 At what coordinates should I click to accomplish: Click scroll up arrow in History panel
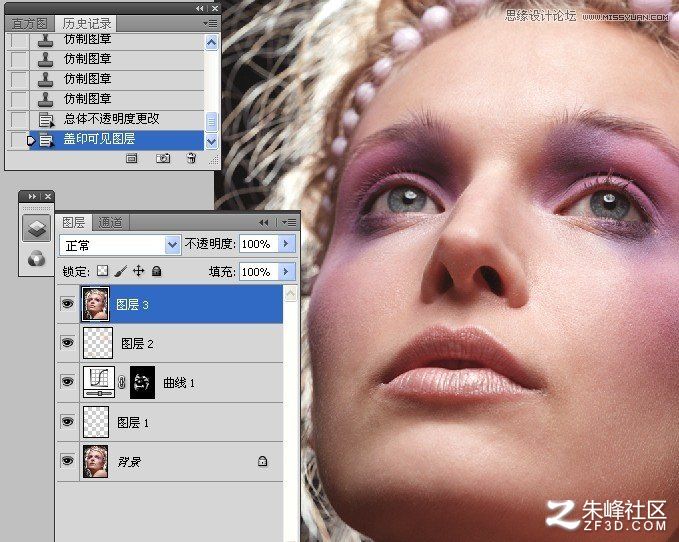(211, 42)
